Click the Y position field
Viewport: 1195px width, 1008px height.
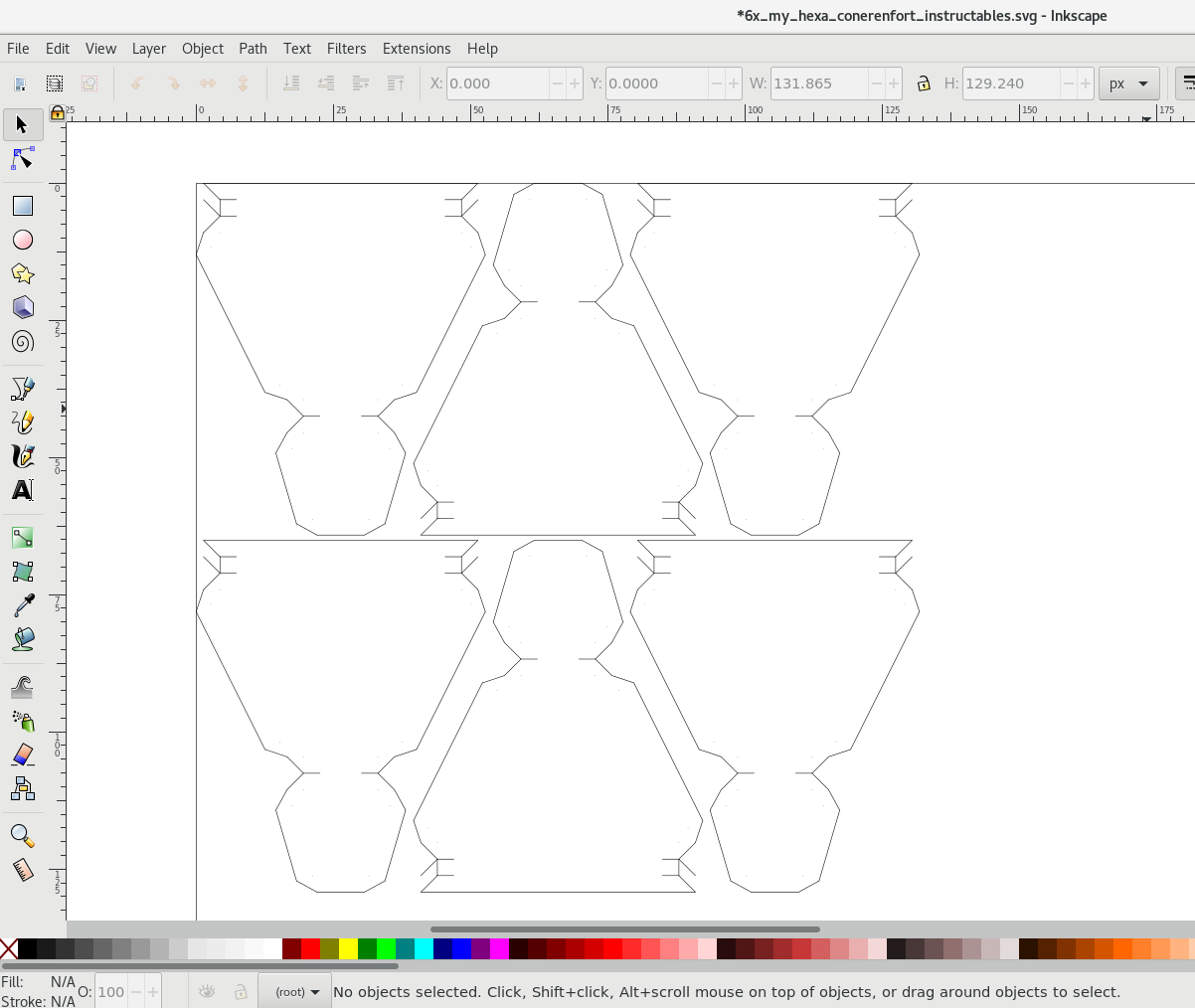(657, 84)
